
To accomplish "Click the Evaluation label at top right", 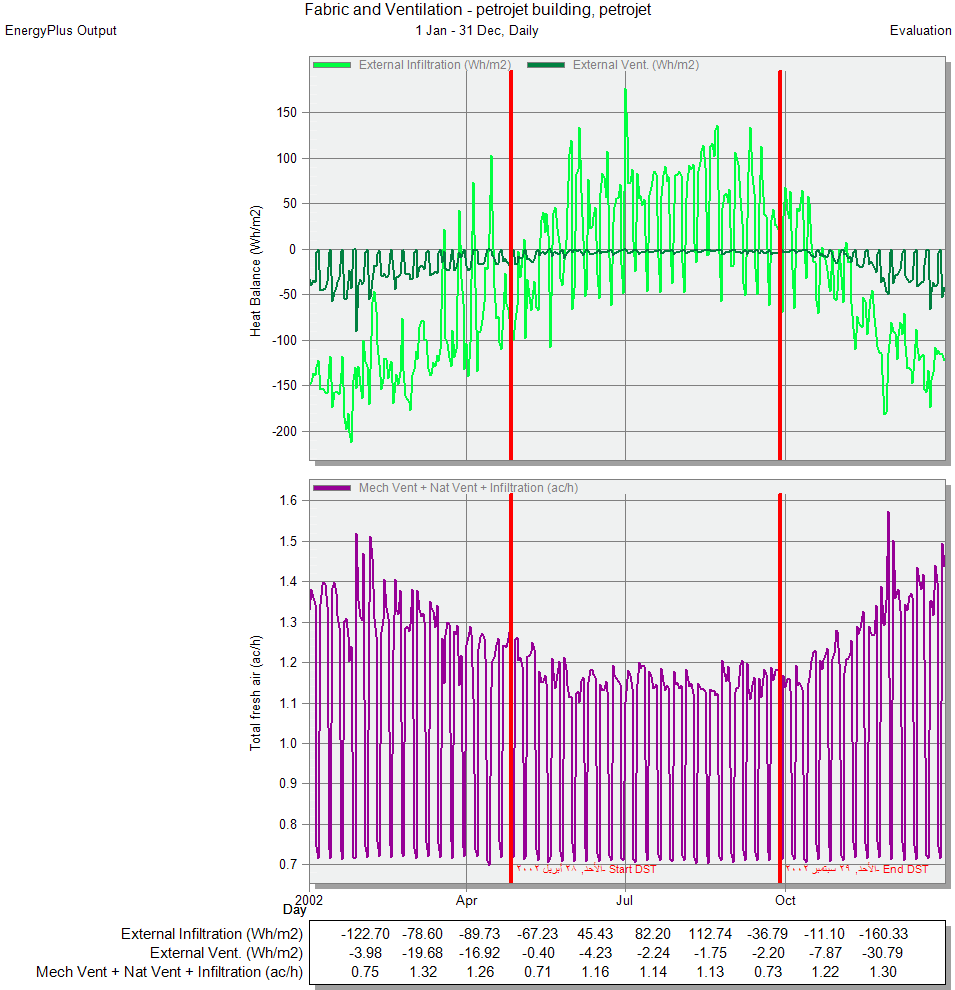I will tap(920, 31).
